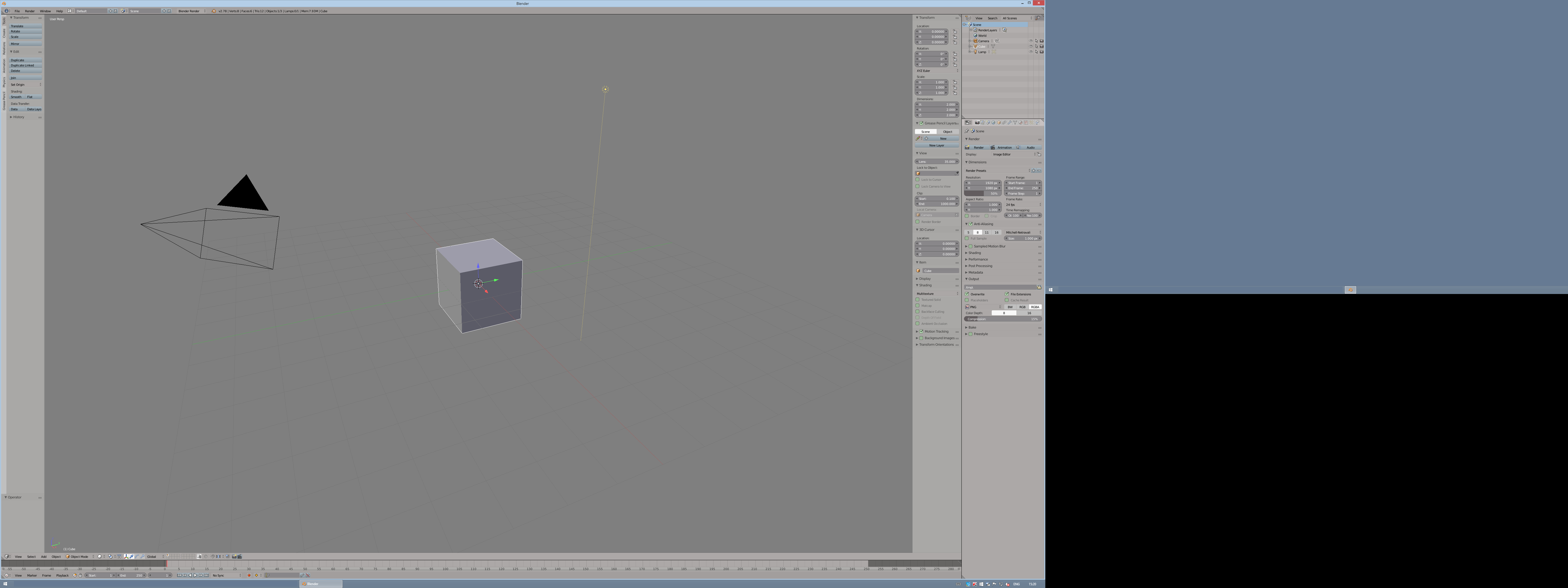Expand the Performance panel

(978, 259)
